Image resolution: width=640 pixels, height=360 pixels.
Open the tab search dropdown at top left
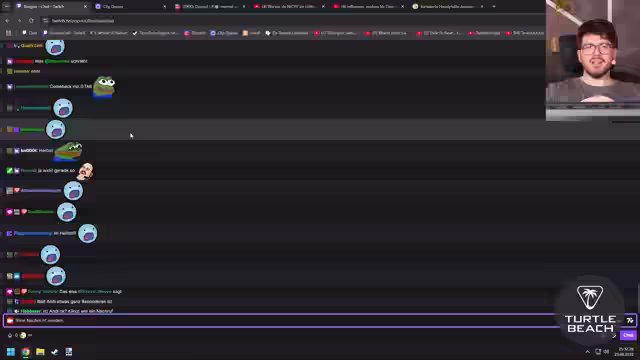pos(7,7)
